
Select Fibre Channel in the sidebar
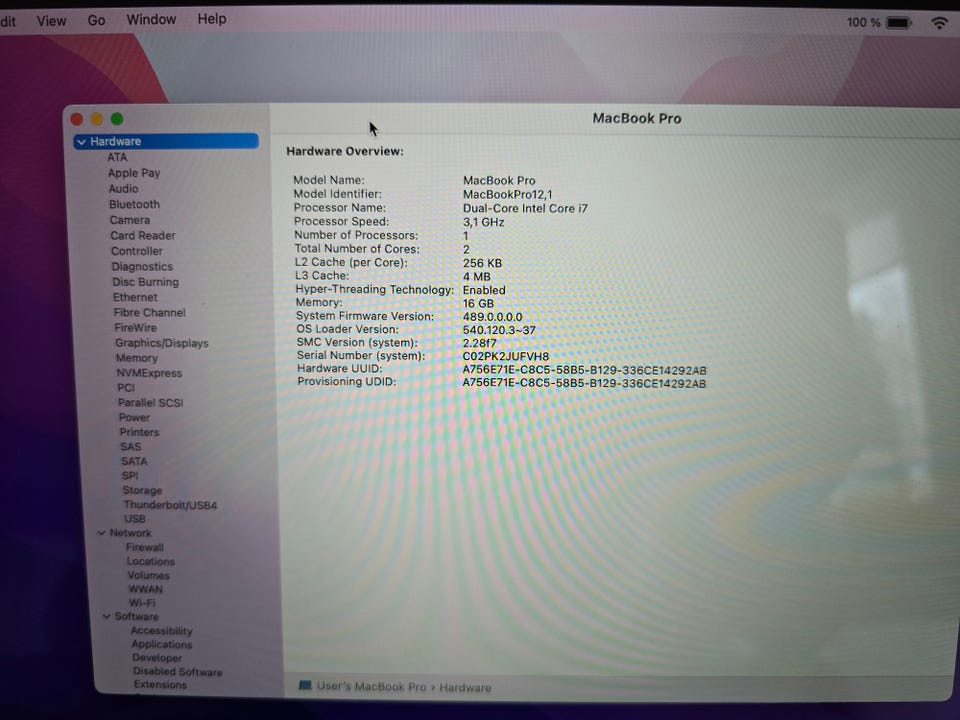coord(149,313)
